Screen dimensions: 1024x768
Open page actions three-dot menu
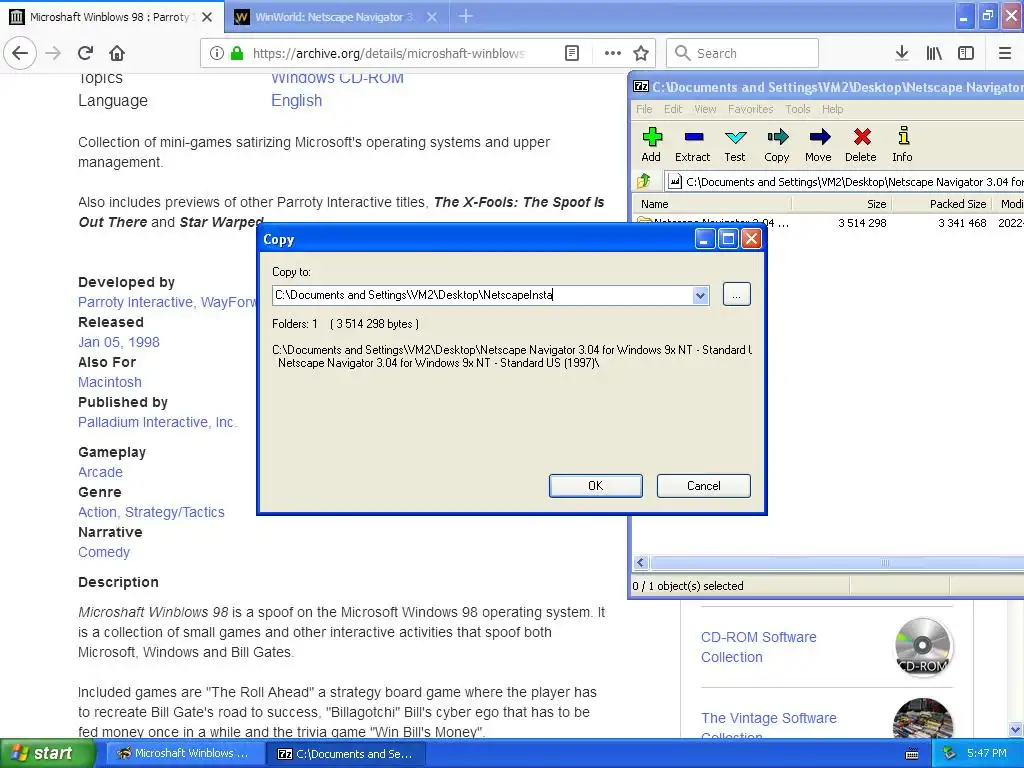[x=613, y=53]
